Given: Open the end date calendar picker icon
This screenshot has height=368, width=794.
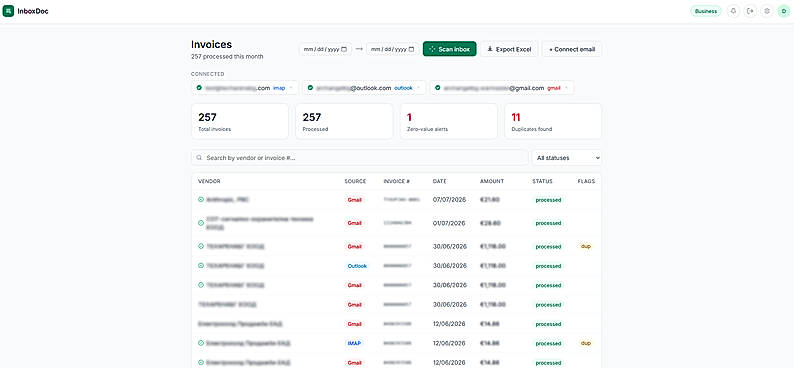Looking at the screenshot, I should click(x=411, y=49).
